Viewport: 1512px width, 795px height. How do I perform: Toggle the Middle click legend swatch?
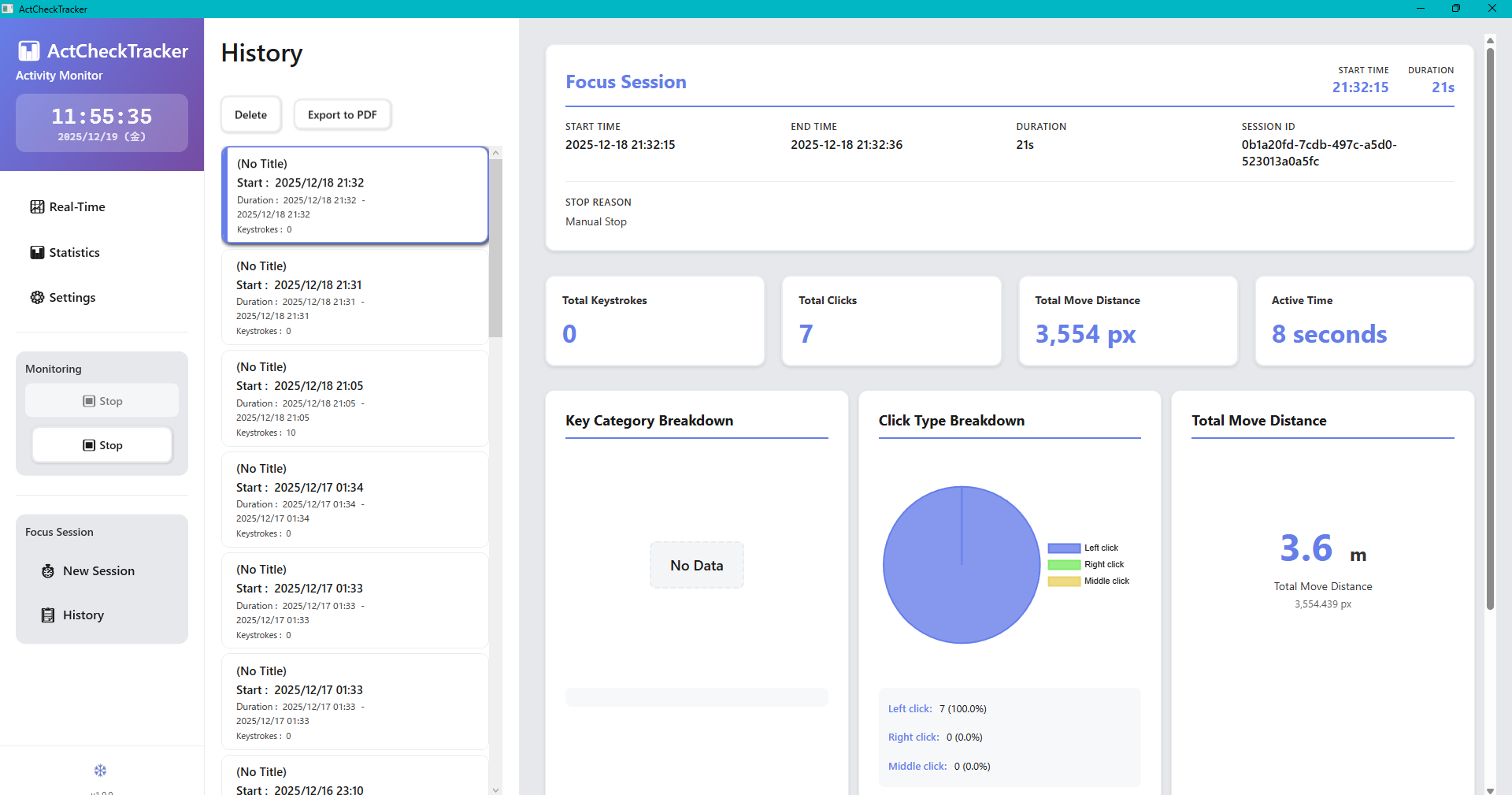(x=1063, y=581)
